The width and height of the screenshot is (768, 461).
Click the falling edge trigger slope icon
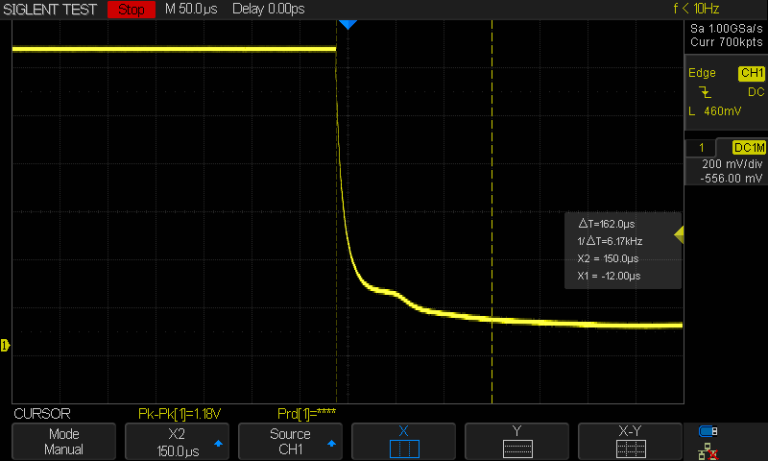705,91
